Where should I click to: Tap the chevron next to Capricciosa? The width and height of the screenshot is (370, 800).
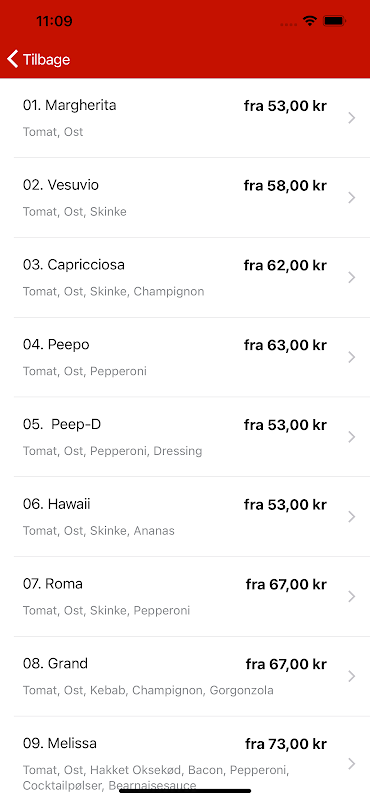point(352,278)
